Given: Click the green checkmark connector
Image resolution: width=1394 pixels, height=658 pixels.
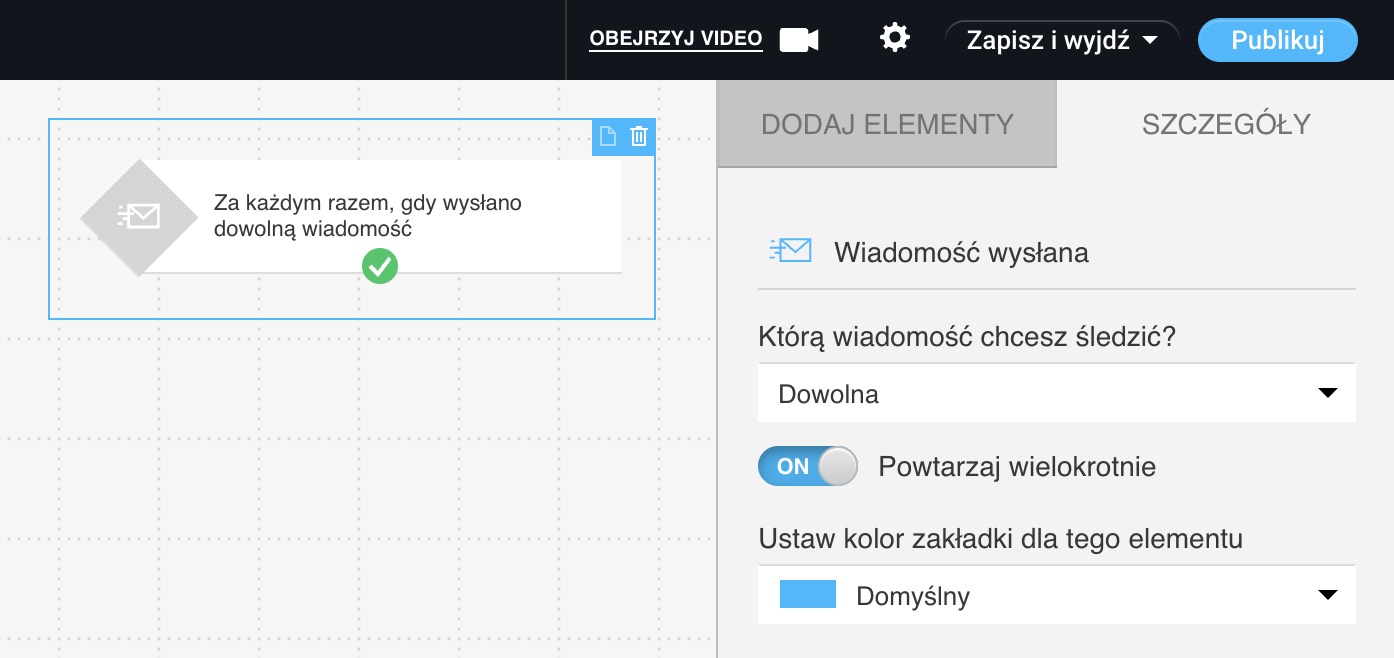Looking at the screenshot, I should tap(379, 266).
